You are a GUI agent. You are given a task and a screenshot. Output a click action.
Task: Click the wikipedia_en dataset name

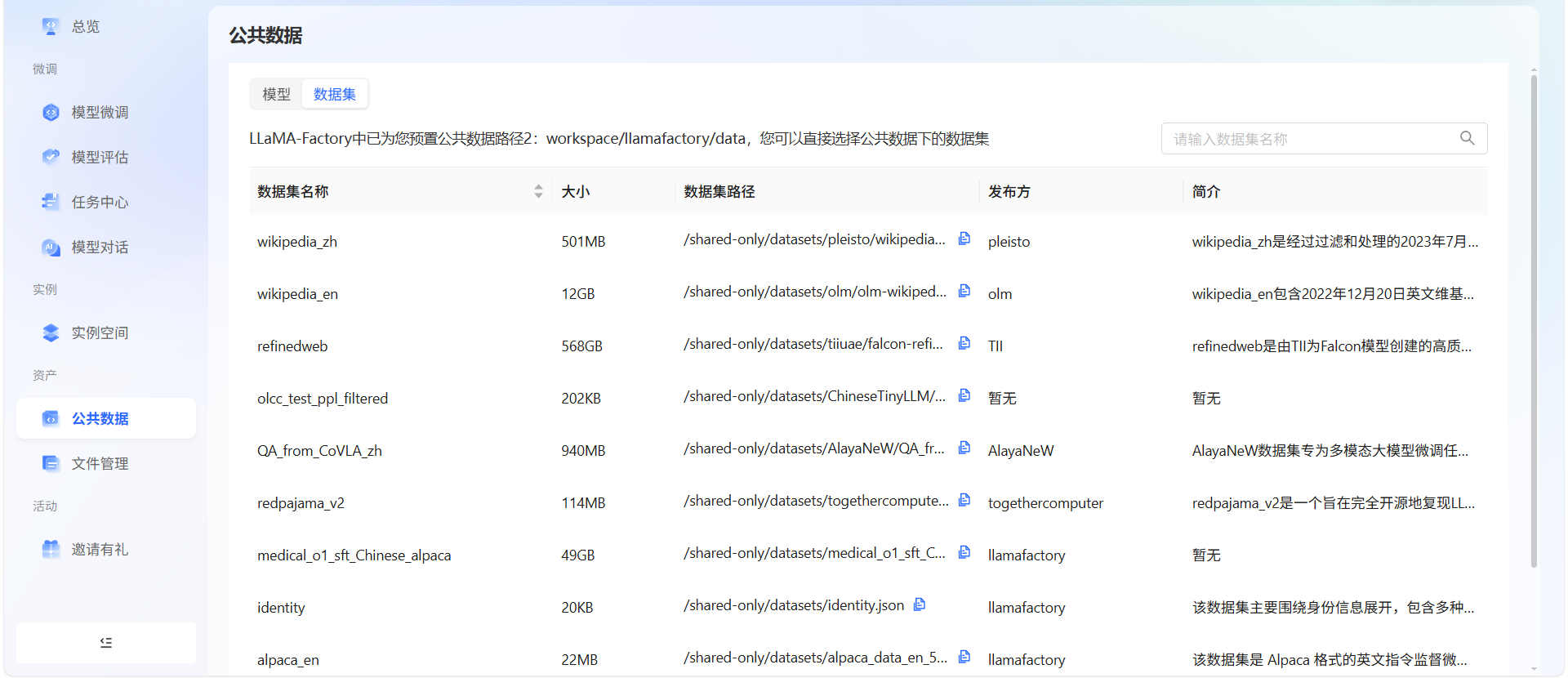297,294
